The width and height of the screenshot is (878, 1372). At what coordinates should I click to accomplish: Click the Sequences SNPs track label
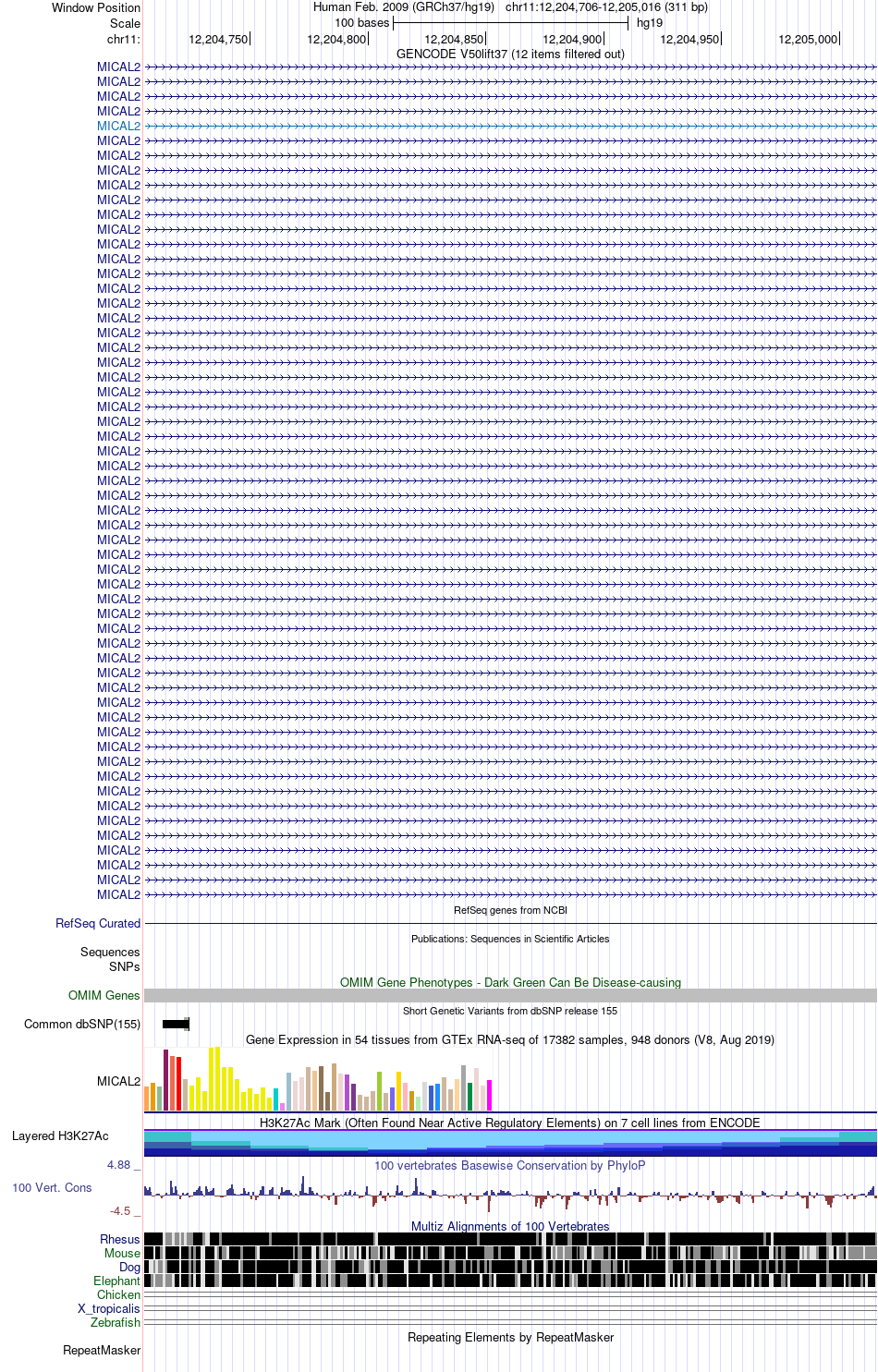click(x=110, y=959)
